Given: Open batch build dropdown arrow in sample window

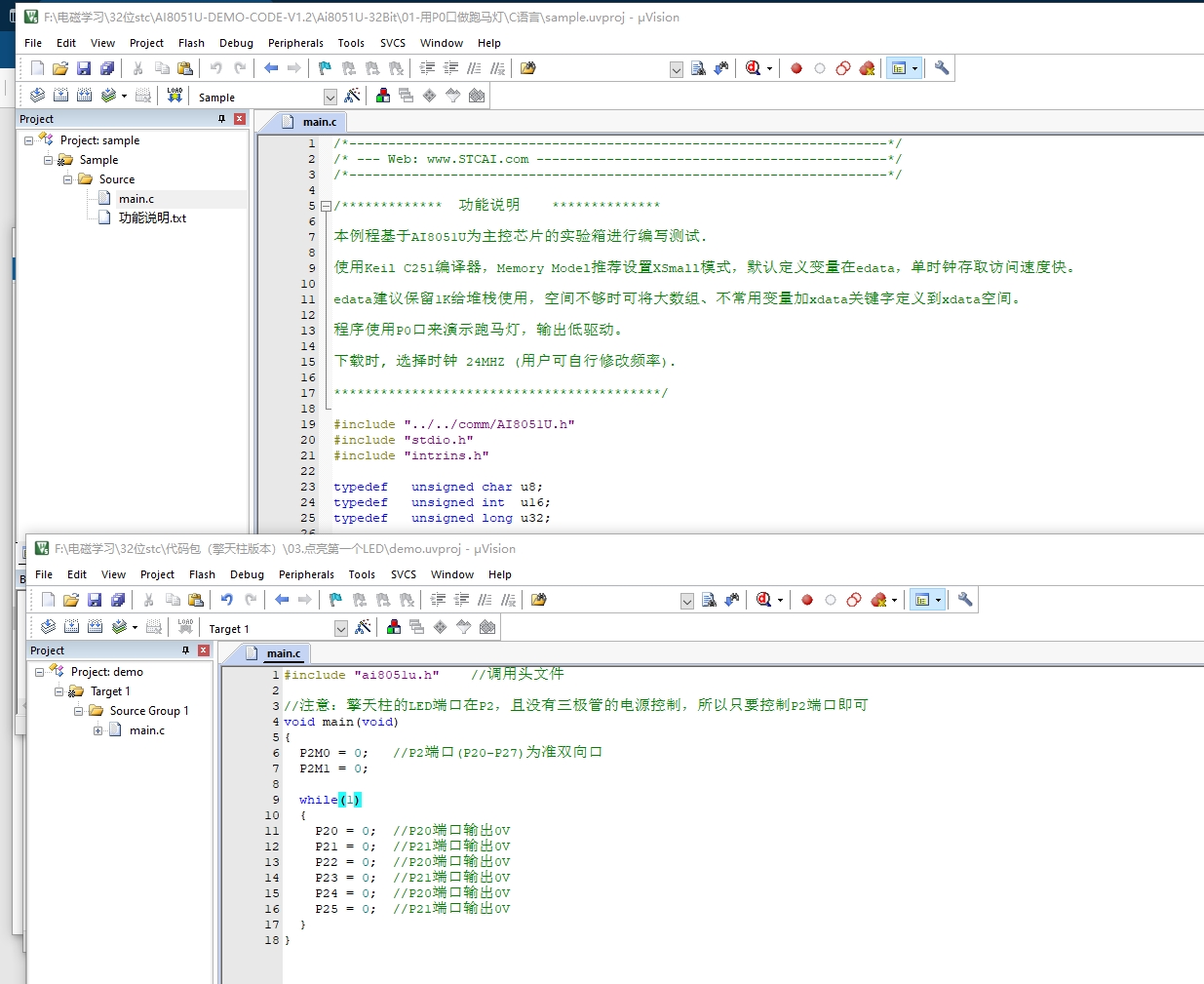Looking at the screenshot, I should point(124,97).
